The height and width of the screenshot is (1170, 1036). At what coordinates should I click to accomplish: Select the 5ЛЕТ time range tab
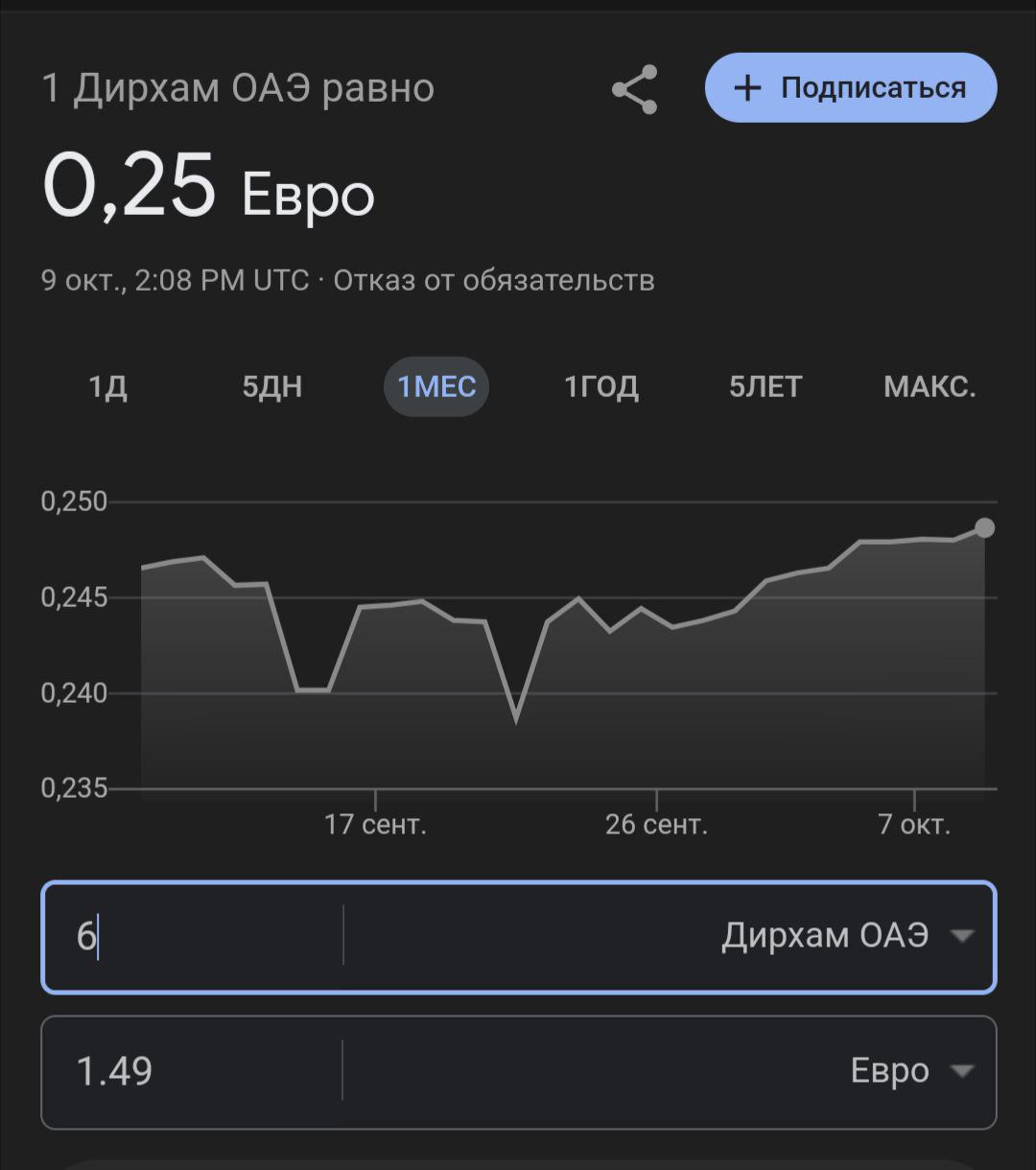pos(765,386)
